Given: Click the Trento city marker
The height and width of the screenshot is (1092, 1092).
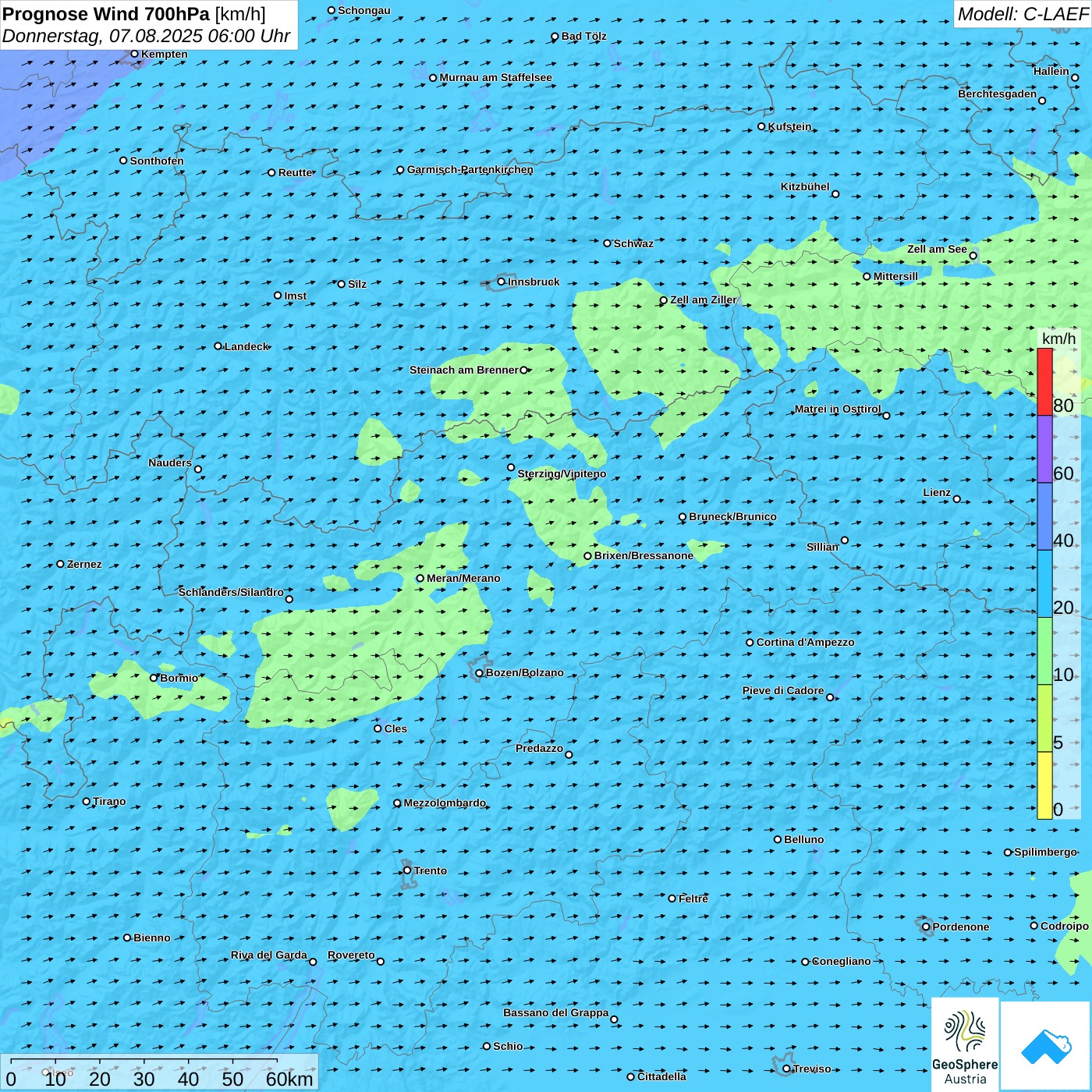Looking at the screenshot, I should [x=407, y=870].
